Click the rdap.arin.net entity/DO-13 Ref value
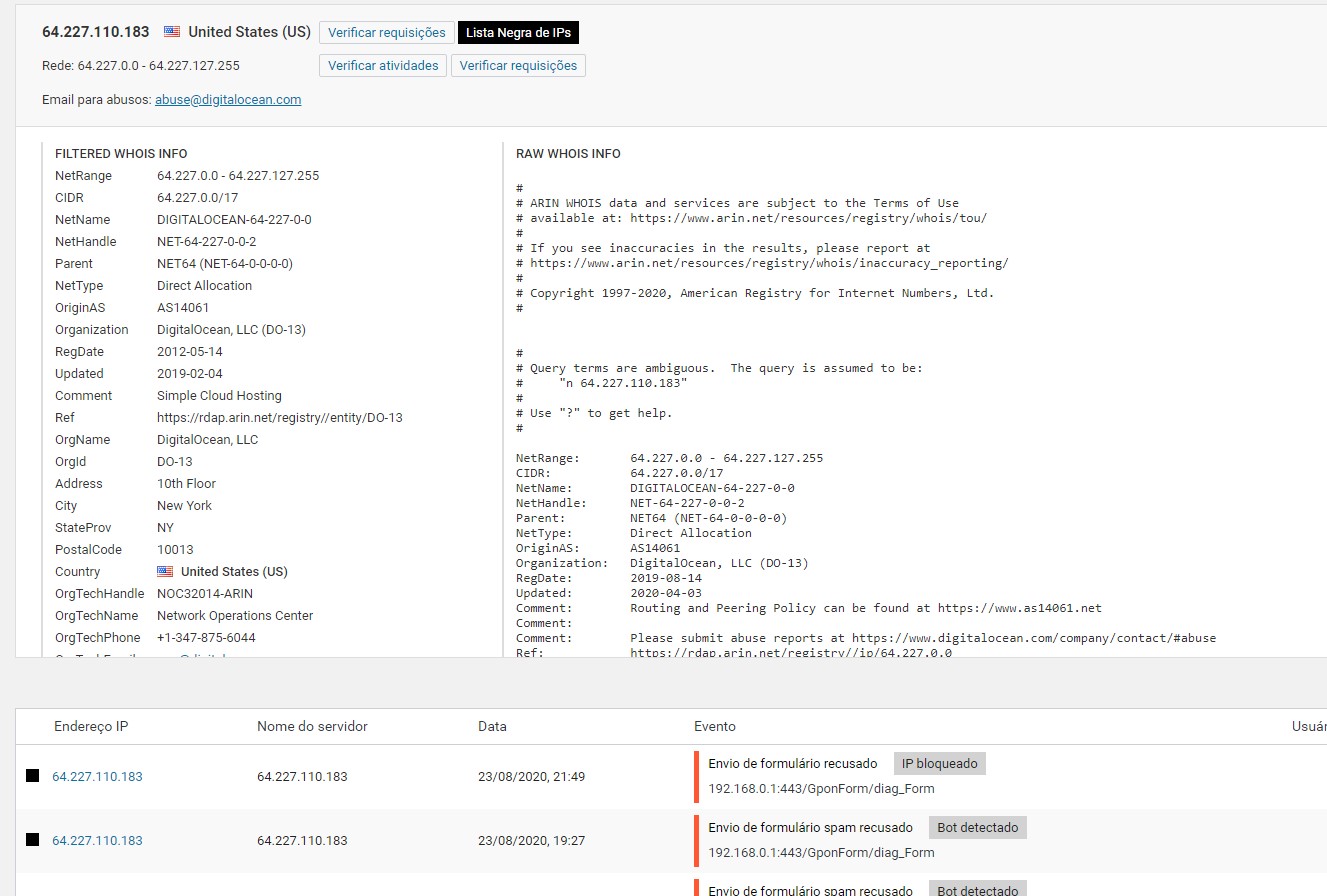The height and width of the screenshot is (896, 1327). point(280,418)
